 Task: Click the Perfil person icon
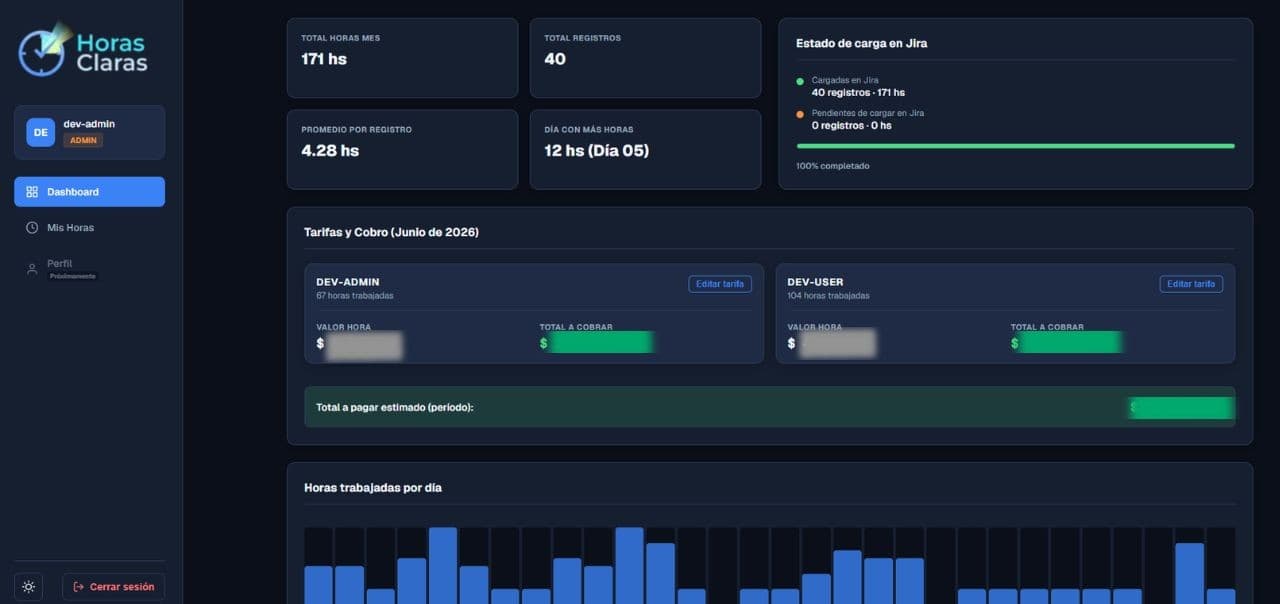pyautogui.click(x=32, y=268)
